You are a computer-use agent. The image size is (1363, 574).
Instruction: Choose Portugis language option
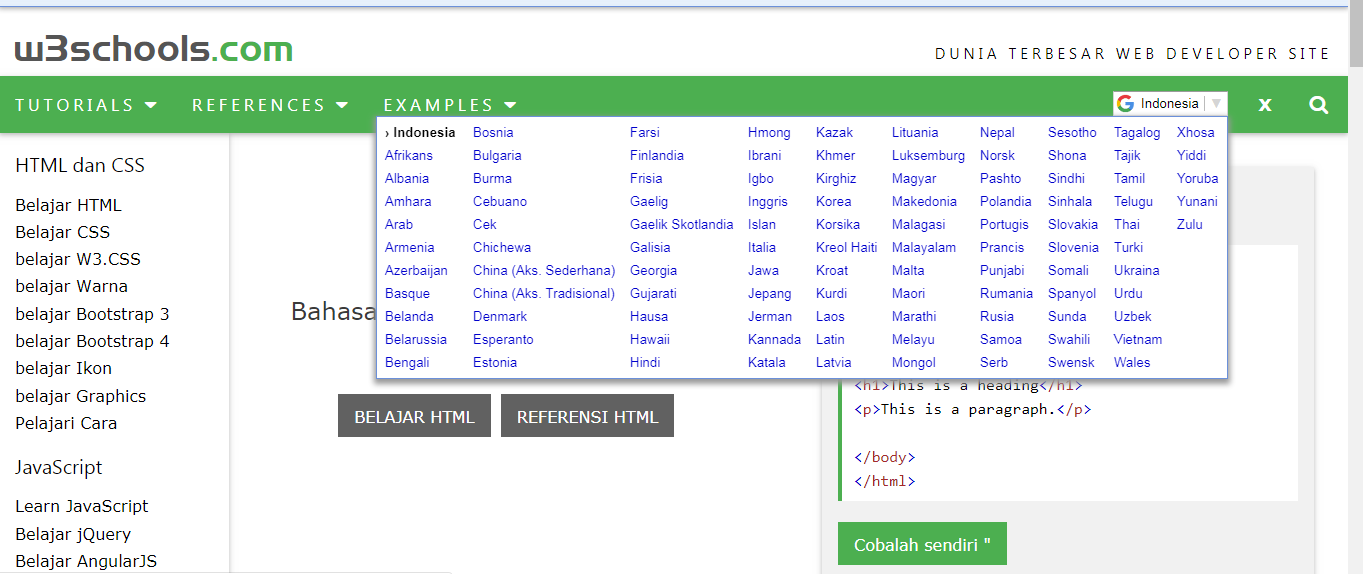(x=1004, y=224)
